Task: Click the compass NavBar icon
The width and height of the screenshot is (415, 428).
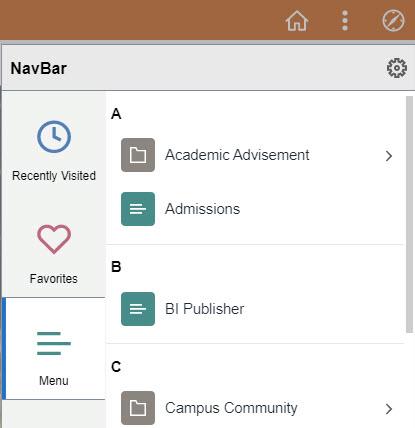Action: pos(393,21)
